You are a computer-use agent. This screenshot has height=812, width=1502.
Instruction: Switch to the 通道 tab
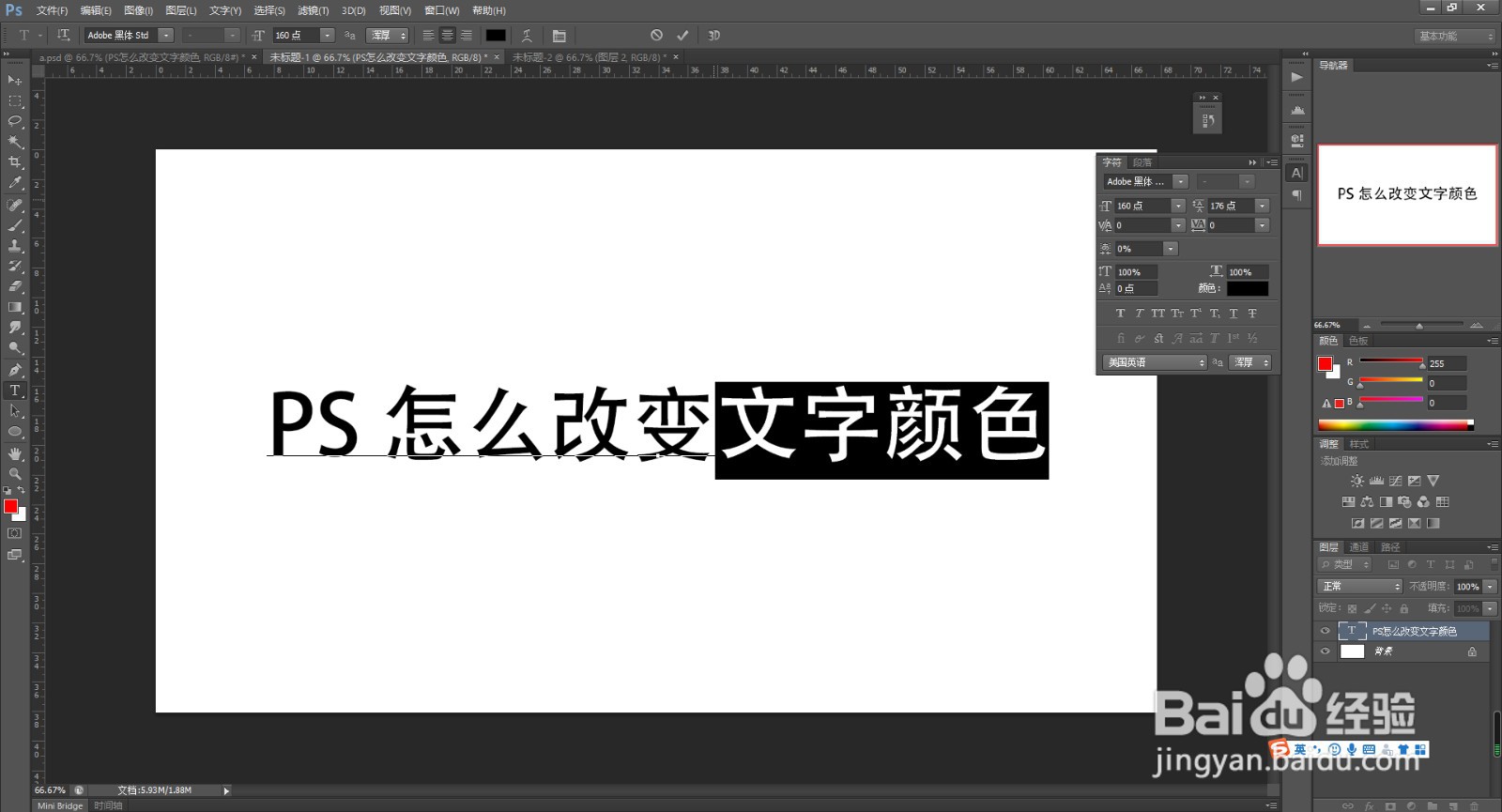click(1358, 547)
